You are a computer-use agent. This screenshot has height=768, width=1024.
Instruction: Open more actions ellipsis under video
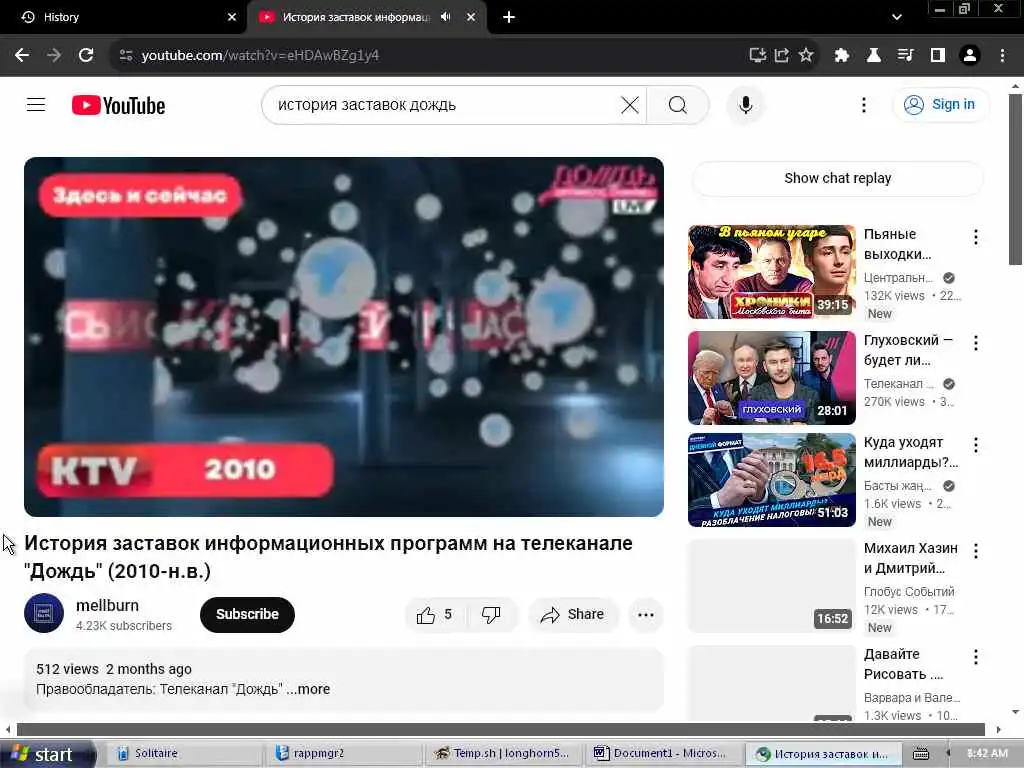pyautogui.click(x=645, y=615)
